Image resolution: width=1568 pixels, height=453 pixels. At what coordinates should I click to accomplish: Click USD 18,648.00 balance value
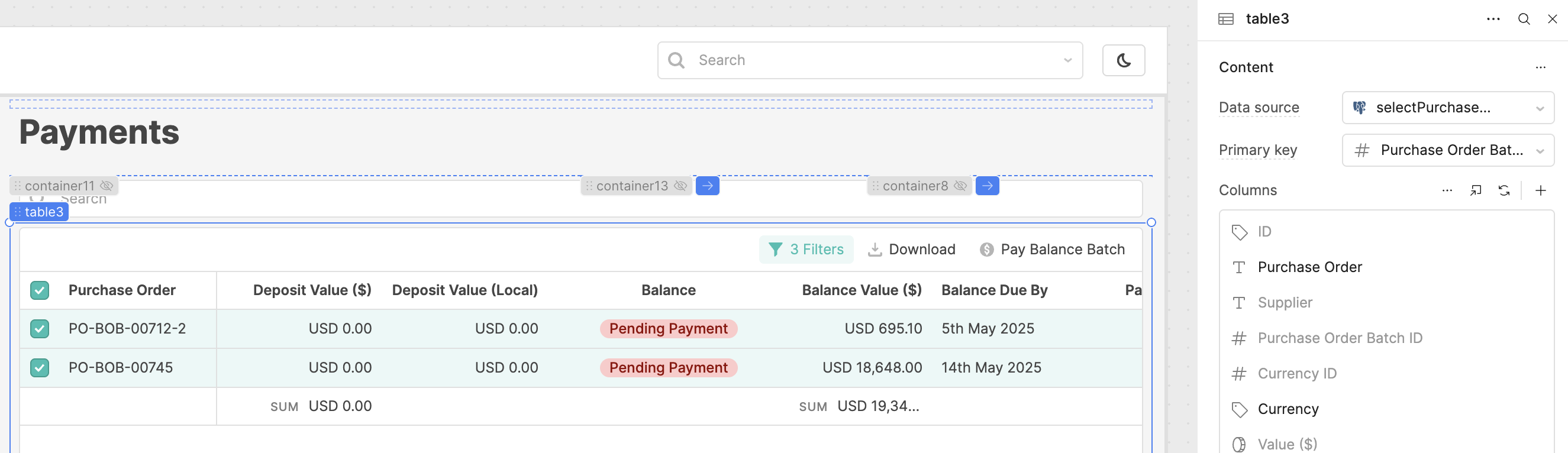click(872, 368)
